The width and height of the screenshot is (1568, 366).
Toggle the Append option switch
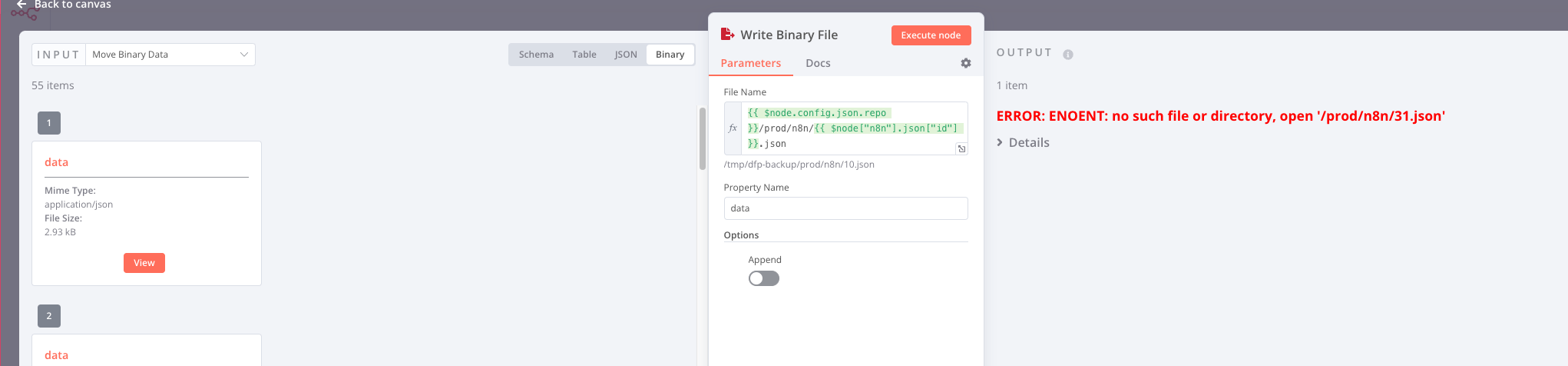point(764,278)
